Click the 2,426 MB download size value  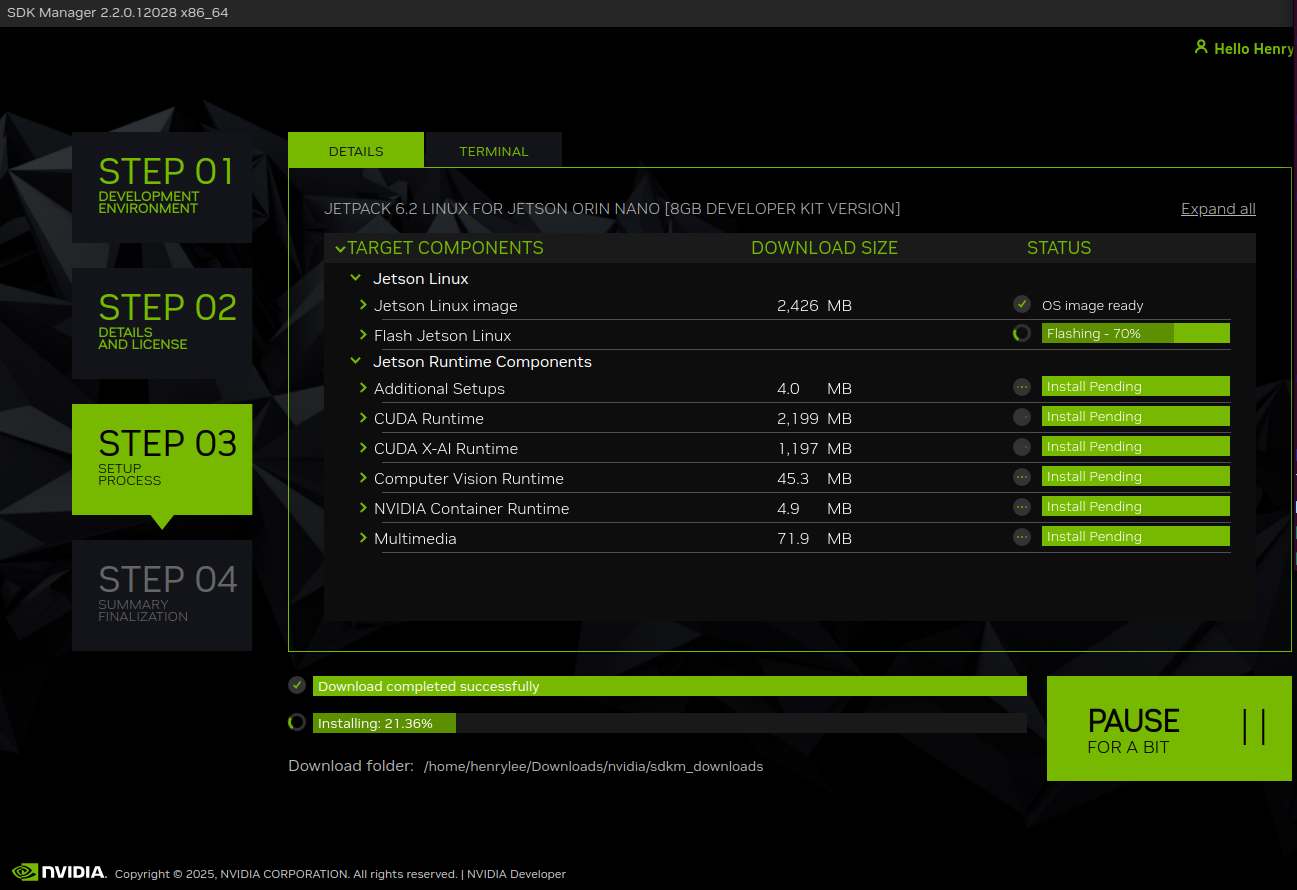(x=814, y=306)
